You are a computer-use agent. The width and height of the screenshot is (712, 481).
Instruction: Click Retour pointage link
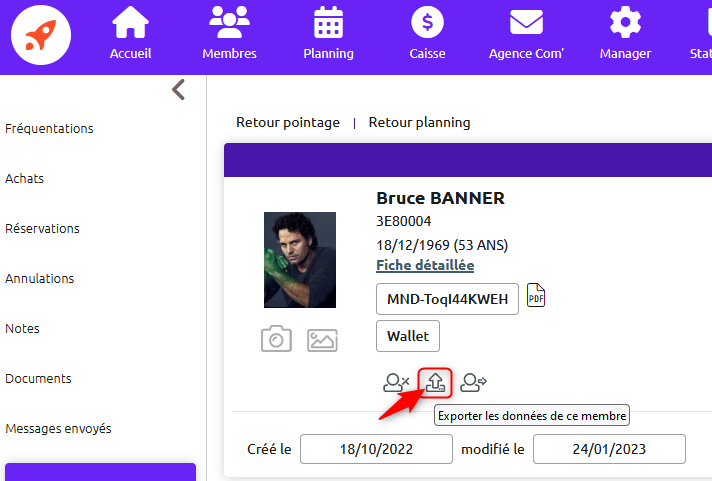coord(288,123)
